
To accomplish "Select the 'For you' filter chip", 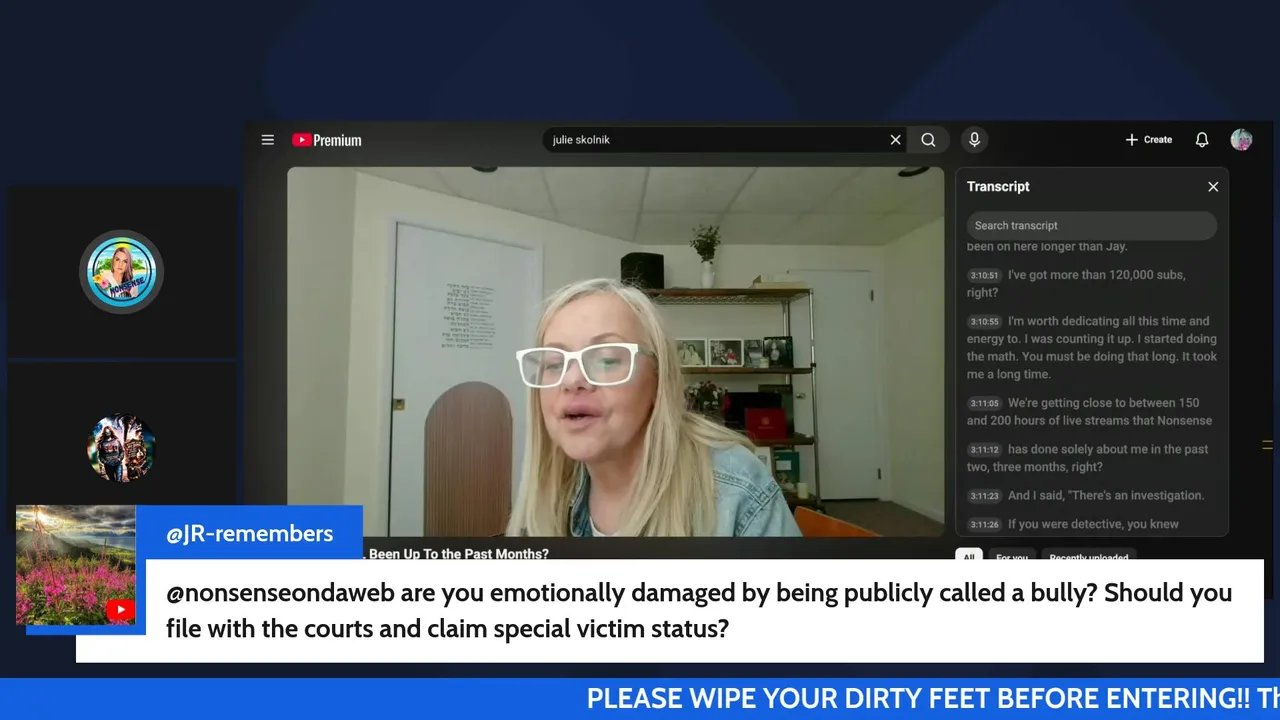I will [1011, 556].
